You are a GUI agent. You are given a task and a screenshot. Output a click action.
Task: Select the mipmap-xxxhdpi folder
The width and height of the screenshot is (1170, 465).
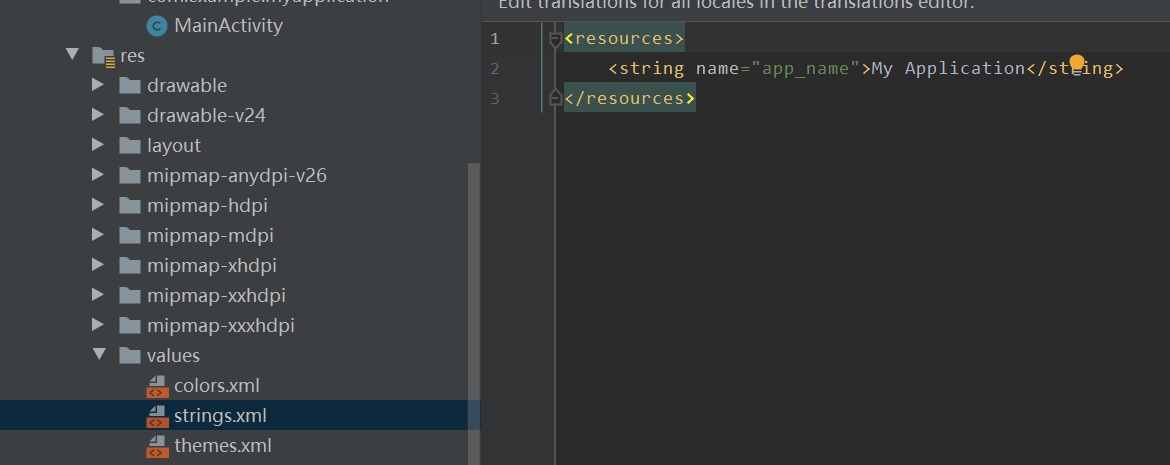click(x=220, y=326)
